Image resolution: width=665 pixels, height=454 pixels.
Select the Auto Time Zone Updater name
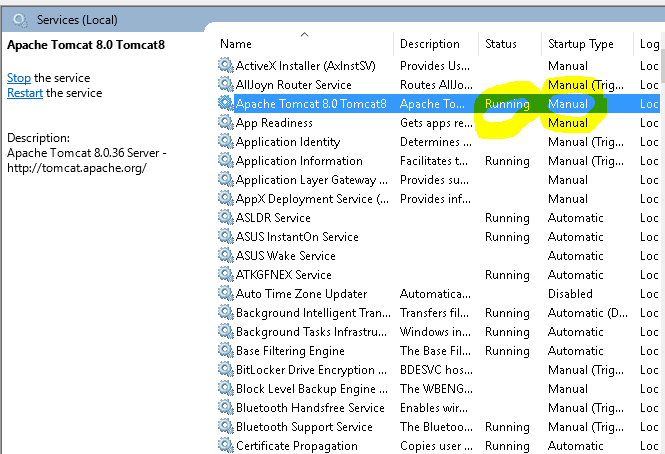[x=301, y=294]
